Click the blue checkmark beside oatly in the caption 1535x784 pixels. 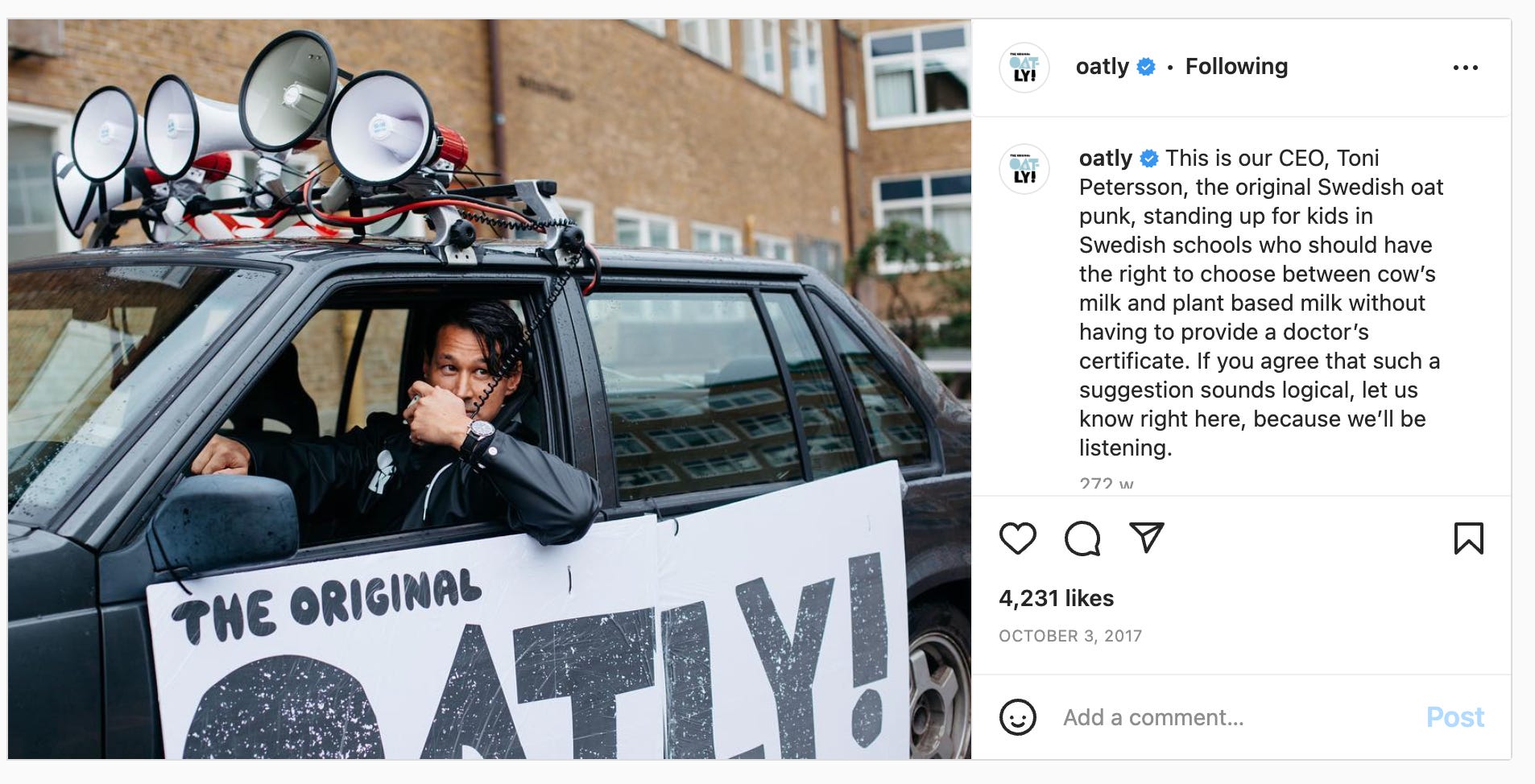click(x=1149, y=159)
